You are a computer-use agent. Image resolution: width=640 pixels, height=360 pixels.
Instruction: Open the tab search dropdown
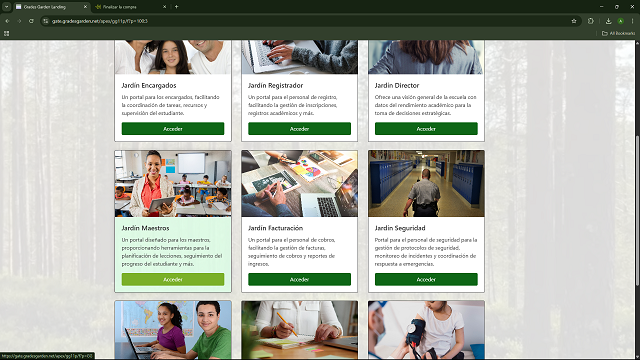(x=7, y=7)
